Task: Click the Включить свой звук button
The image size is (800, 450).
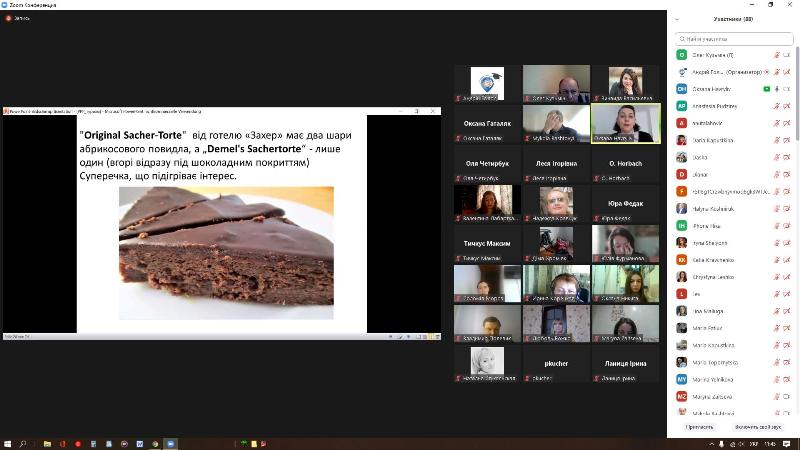Action: (758, 427)
